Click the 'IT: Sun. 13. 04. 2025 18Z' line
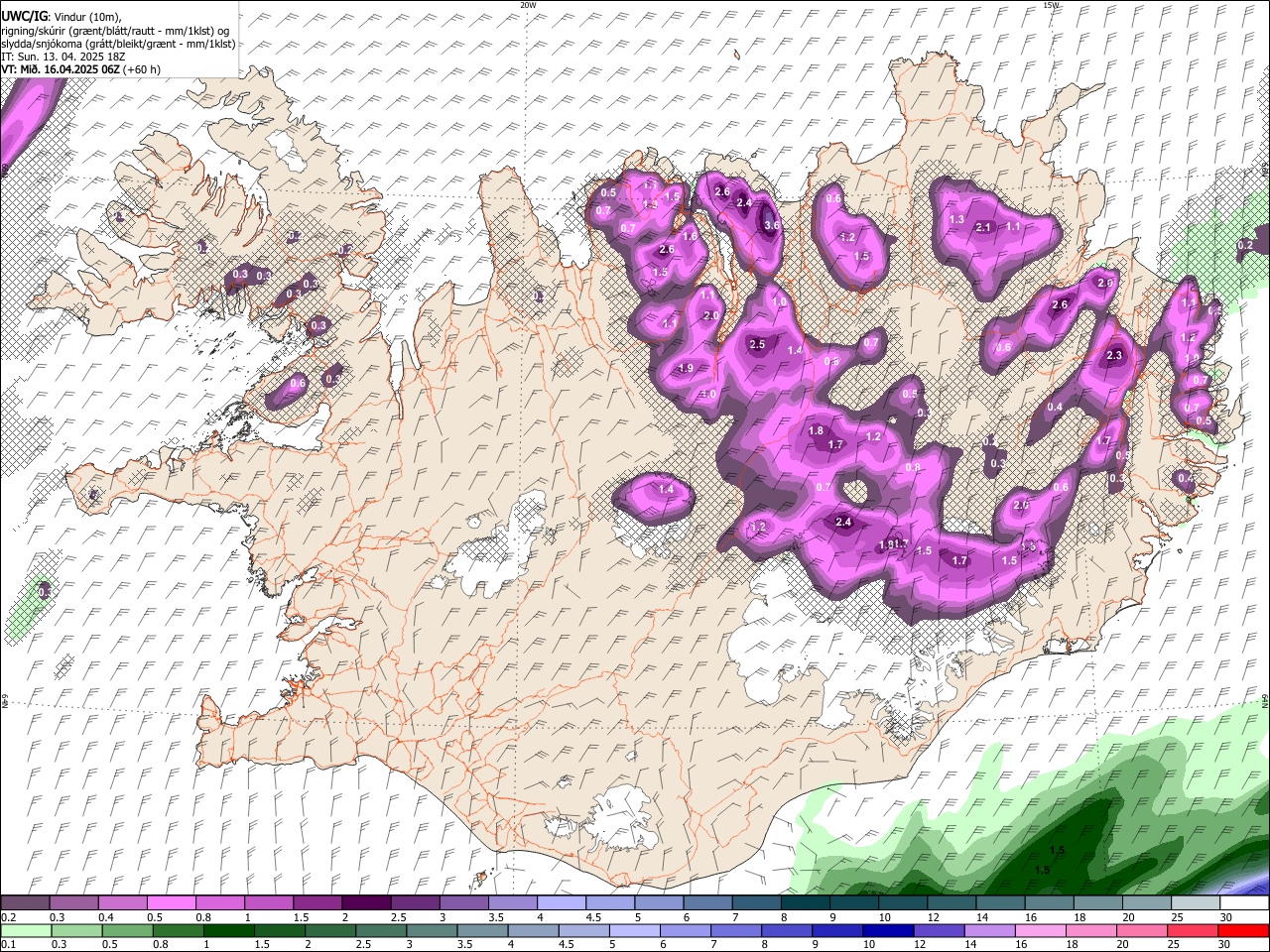Screen dimensions: 1270x952 pyautogui.click(x=63, y=57)
